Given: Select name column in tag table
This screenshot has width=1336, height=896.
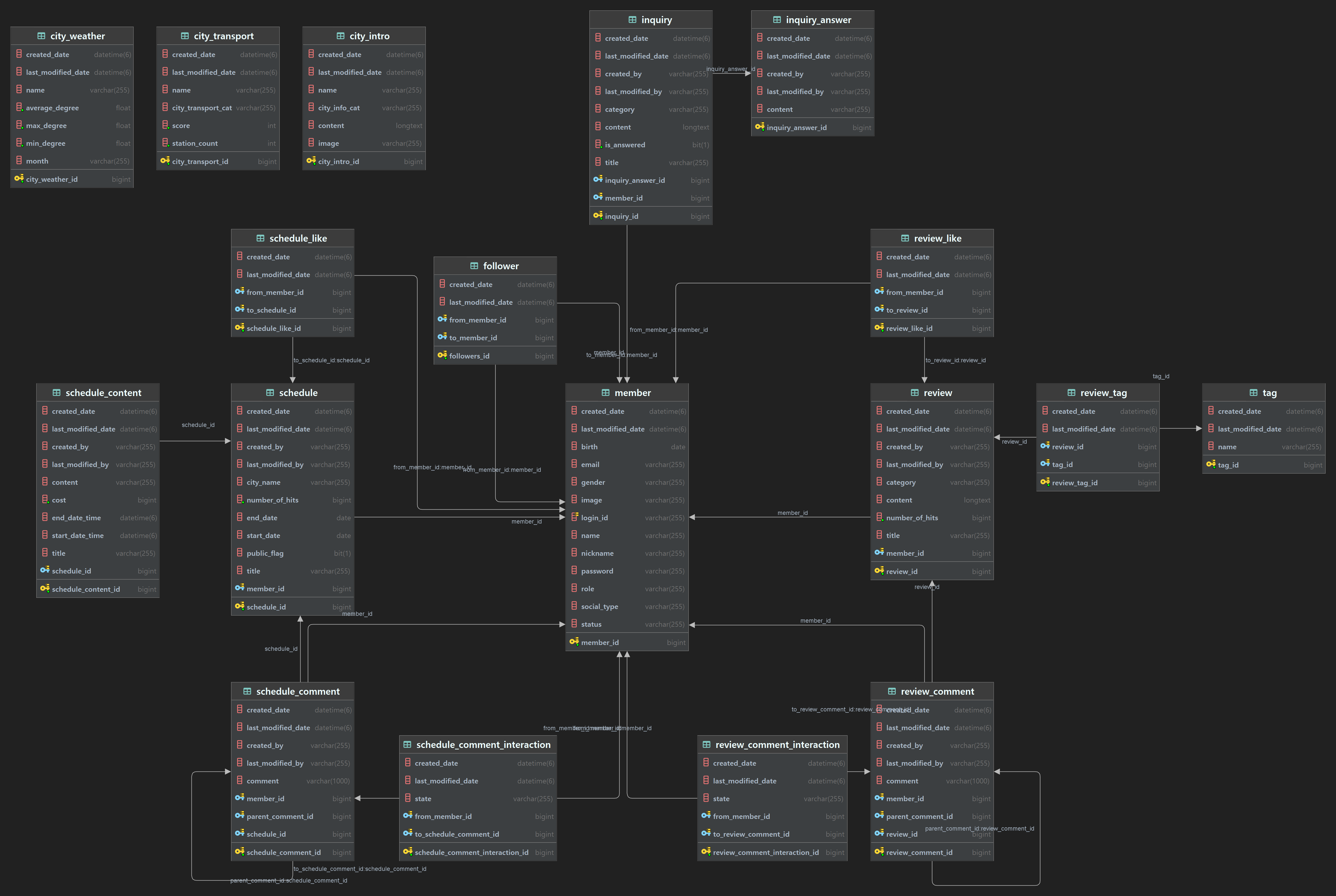Looking at the screenshot, I should pos(1263,447).
